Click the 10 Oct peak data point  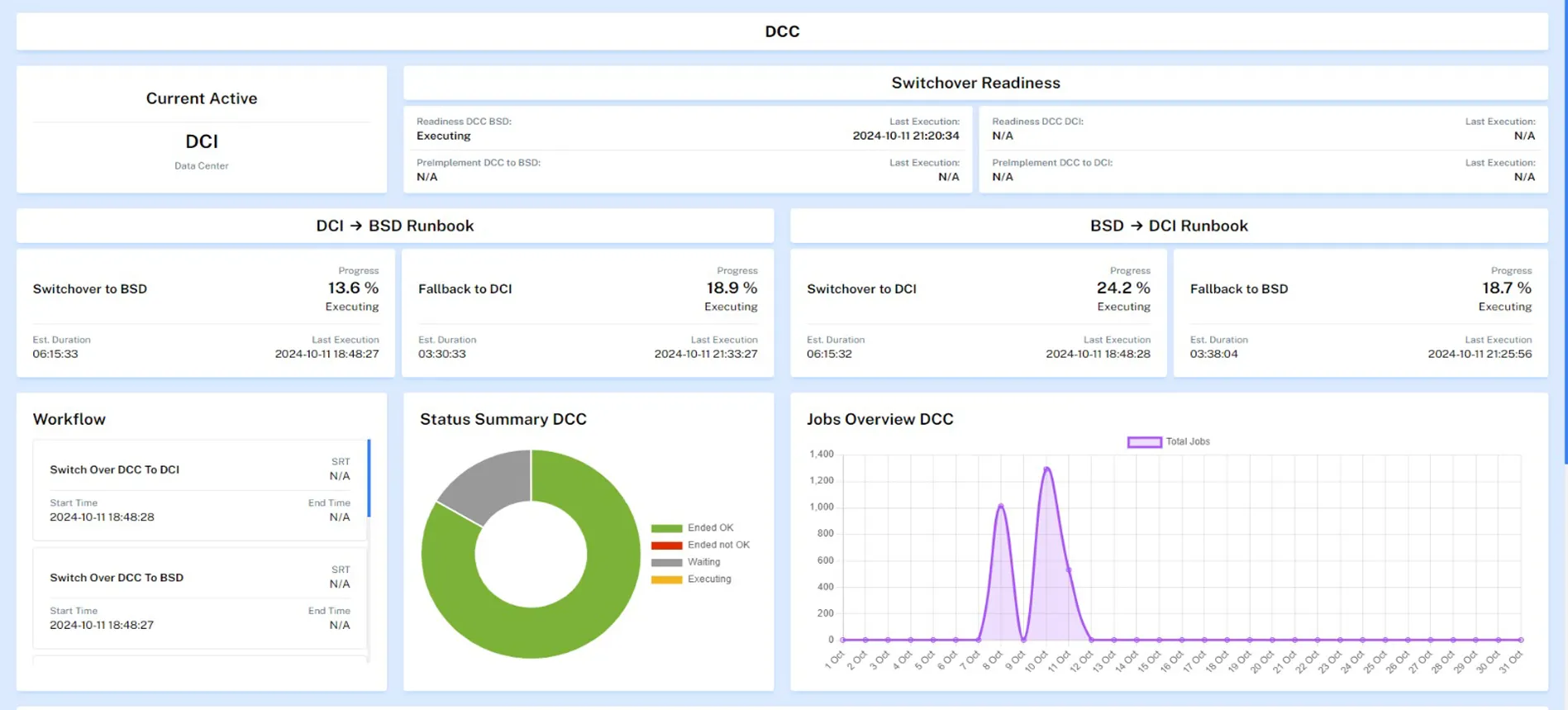point(1047,469)
